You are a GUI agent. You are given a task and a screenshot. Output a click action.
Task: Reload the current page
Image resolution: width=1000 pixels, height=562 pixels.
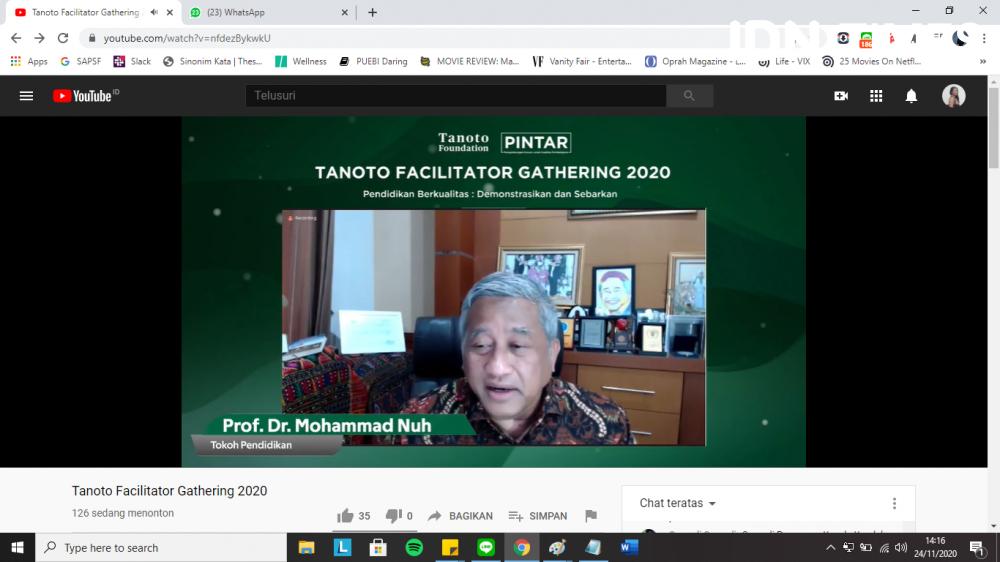62,38
